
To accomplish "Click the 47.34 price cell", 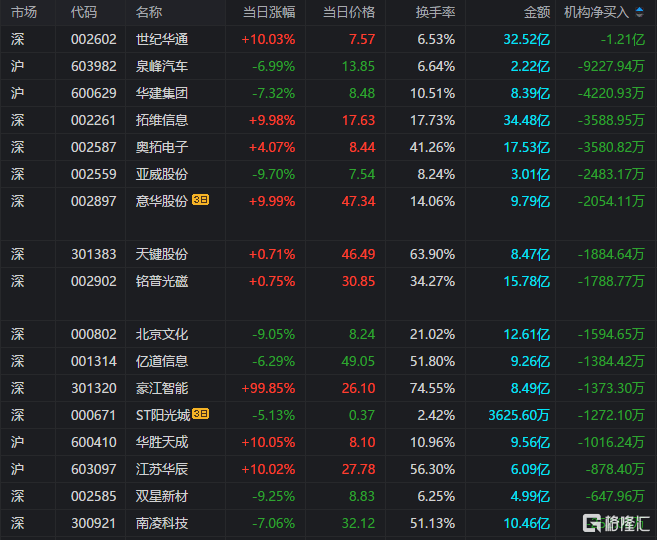I will tap(358, 201).
